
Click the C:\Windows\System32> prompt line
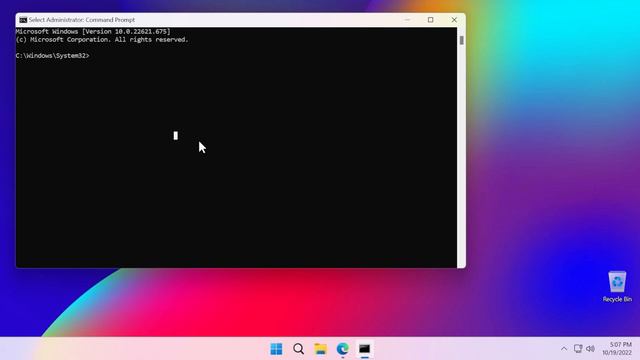52,56
